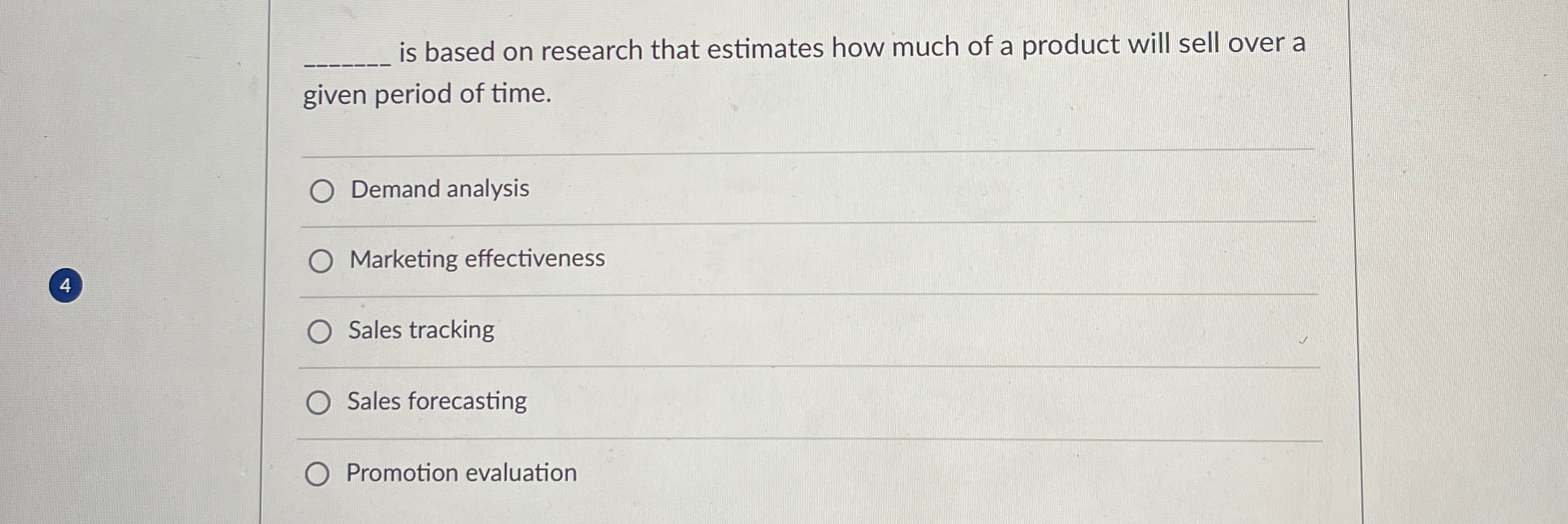This screenshot has height=524, width=1568.
Task: Click the Promotion evaluation option label
Action: [x=460, y=473]
